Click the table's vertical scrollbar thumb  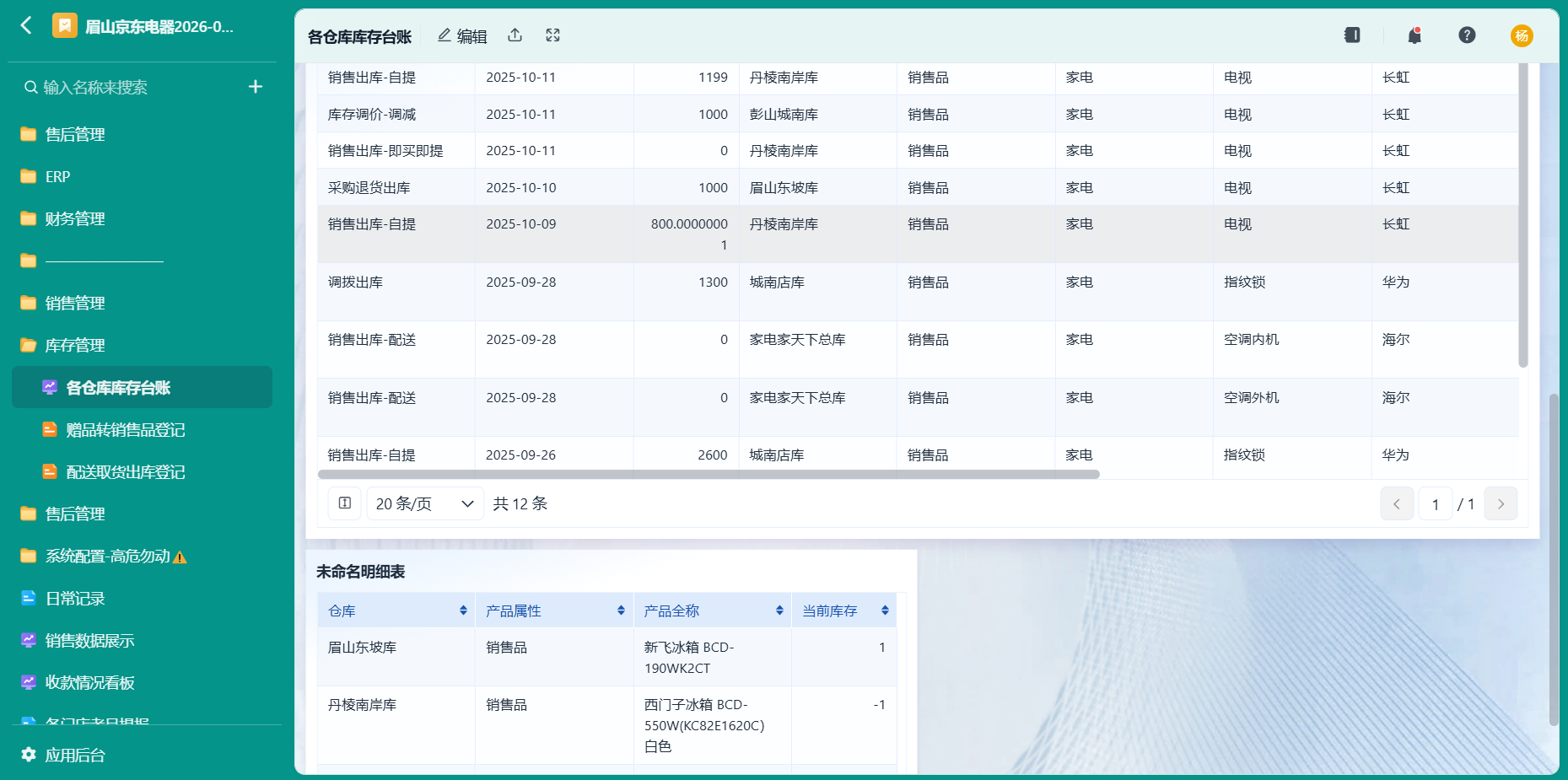tap(1522, 215)
